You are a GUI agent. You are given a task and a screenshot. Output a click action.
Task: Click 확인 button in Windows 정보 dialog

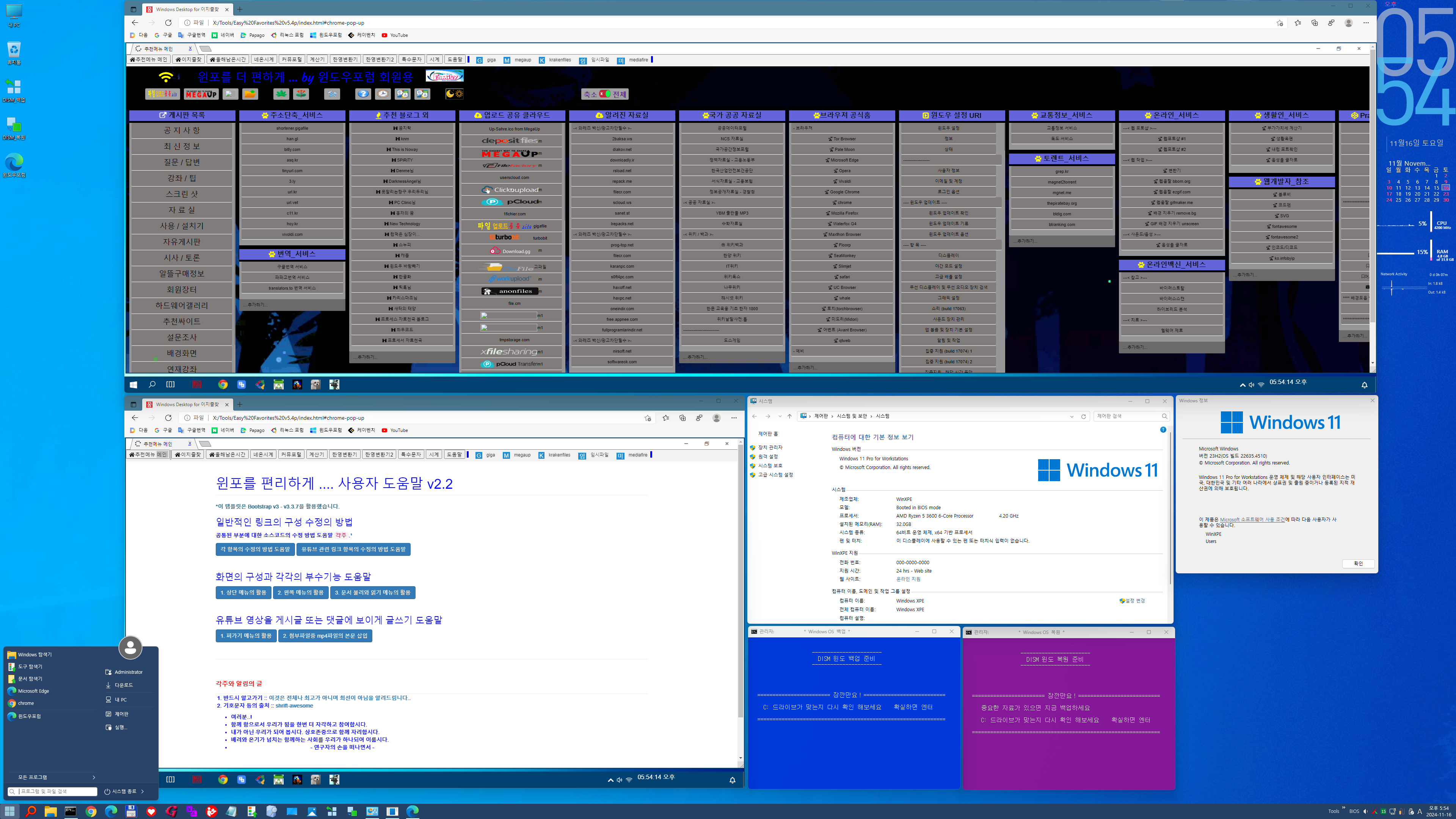tap(1358, 563)
